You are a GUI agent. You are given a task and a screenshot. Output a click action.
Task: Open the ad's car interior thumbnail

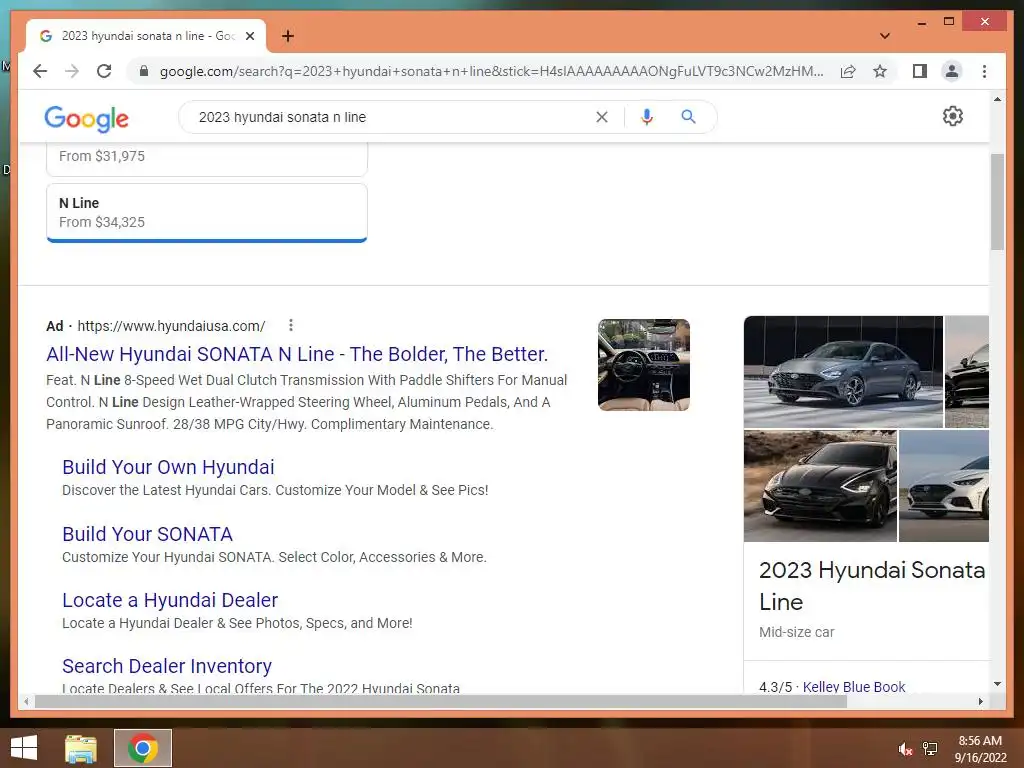(643, 364)
